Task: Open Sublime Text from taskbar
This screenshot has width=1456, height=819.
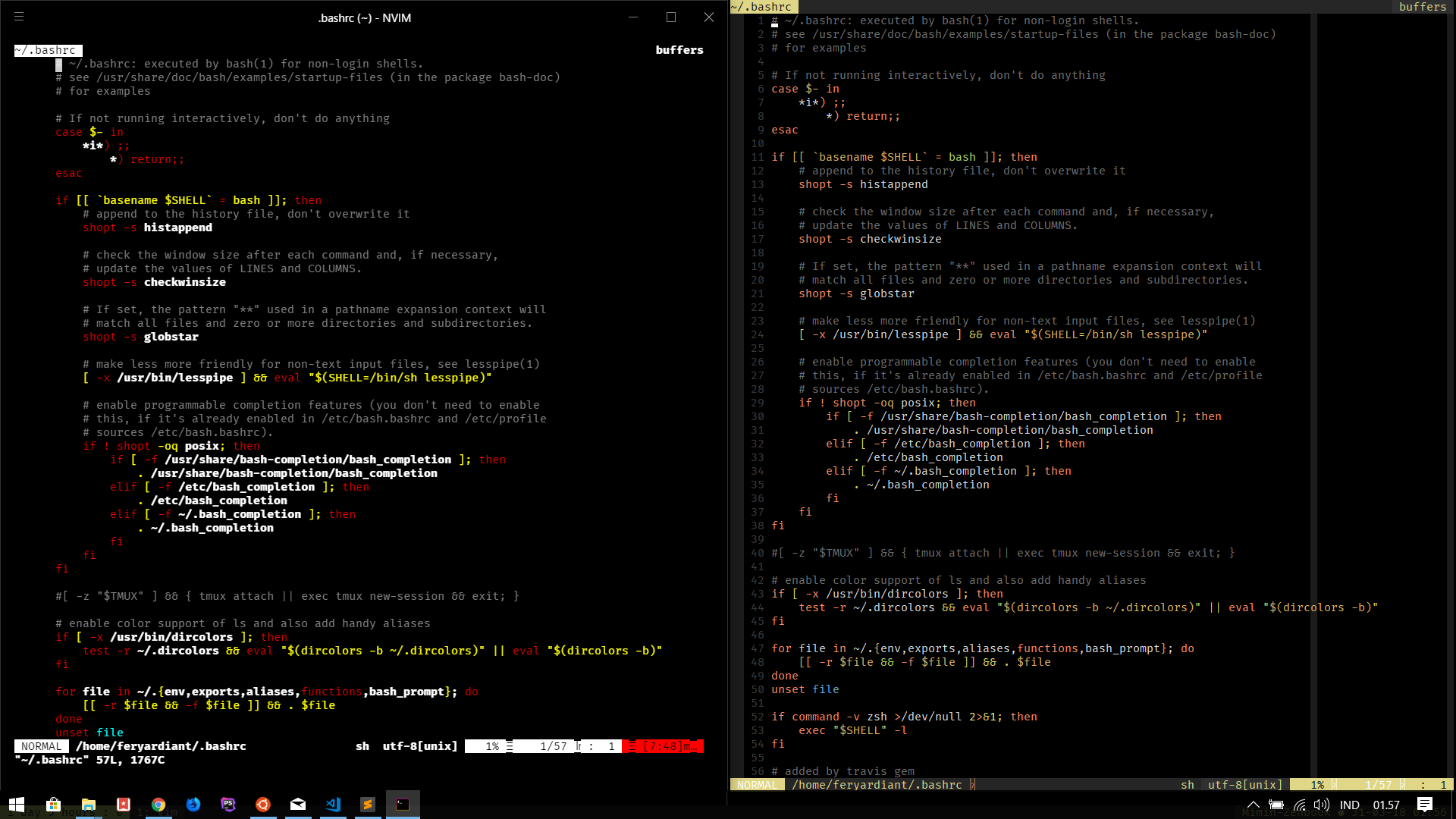Action: click(368, 805)
